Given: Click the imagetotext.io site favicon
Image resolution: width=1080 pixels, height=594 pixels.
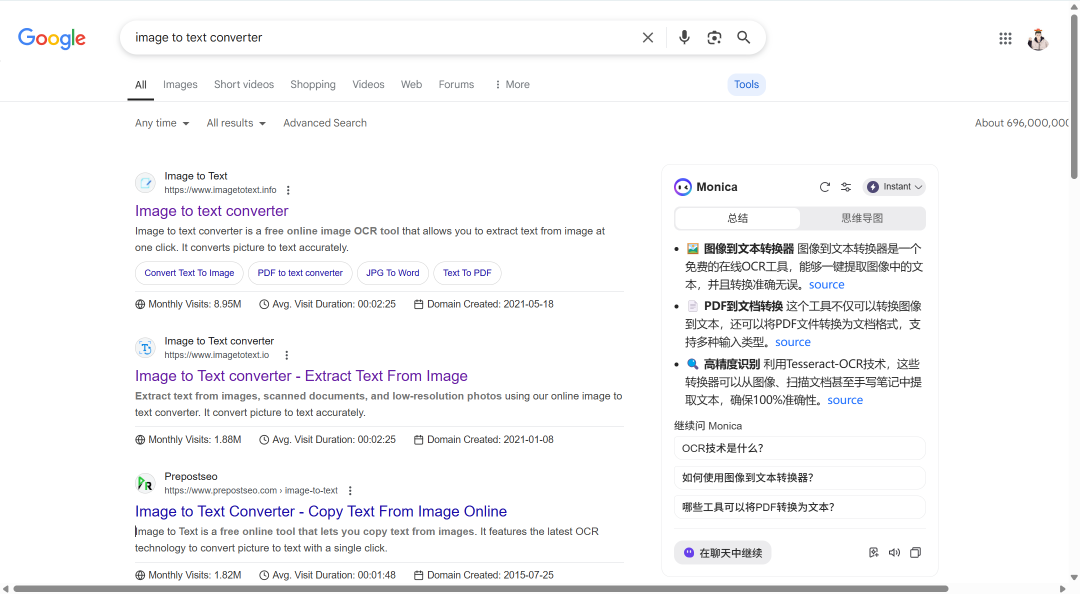Looking at the screenshot, I should click(x=145, y=348).
